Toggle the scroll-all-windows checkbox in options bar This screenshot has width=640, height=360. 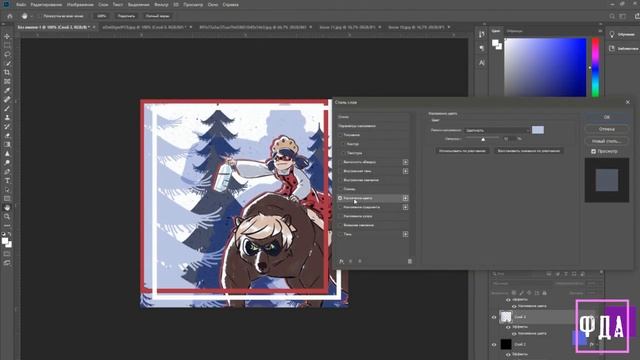coord(40,16)
